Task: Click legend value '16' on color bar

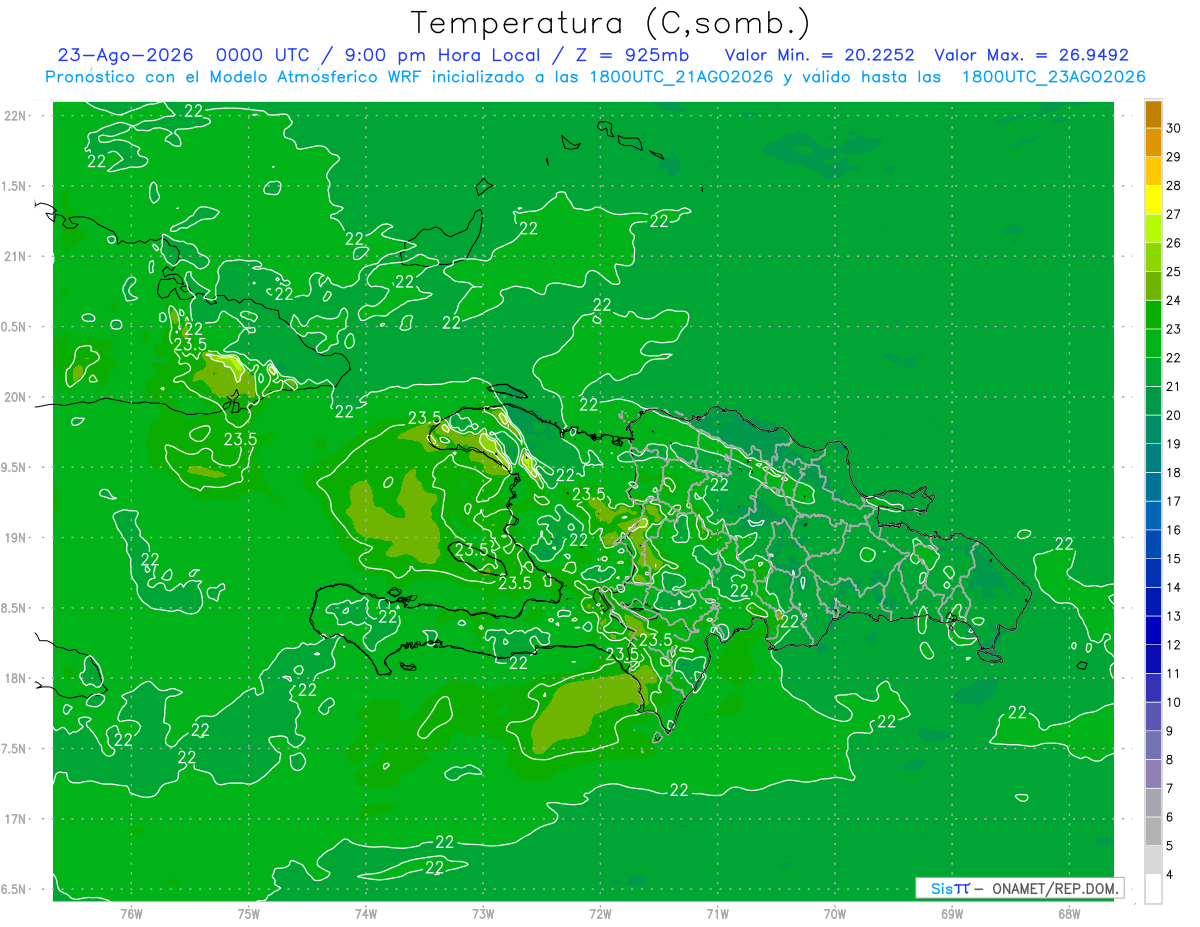Action: click(x=1174, y=530)
